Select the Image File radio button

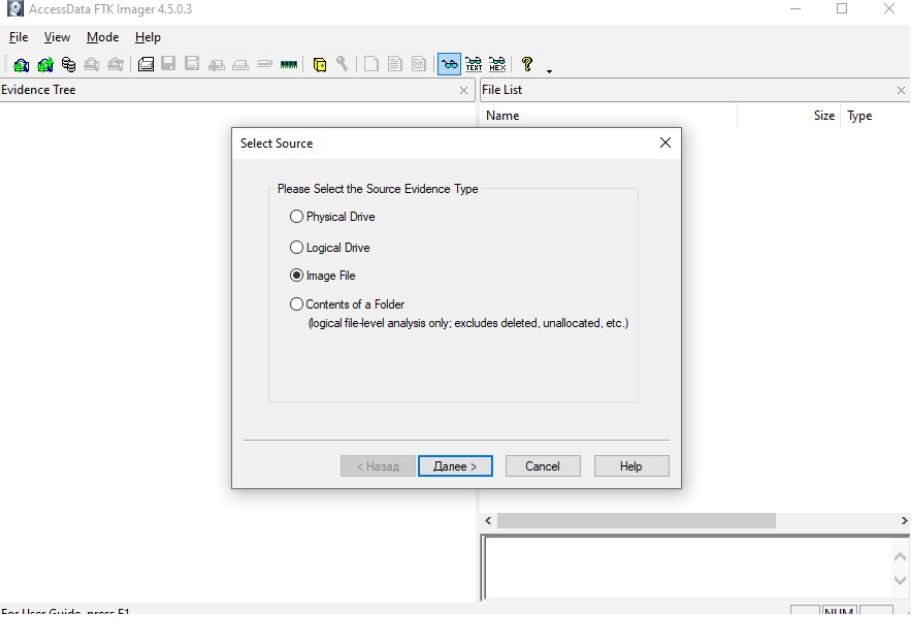(x=296, y=275)
